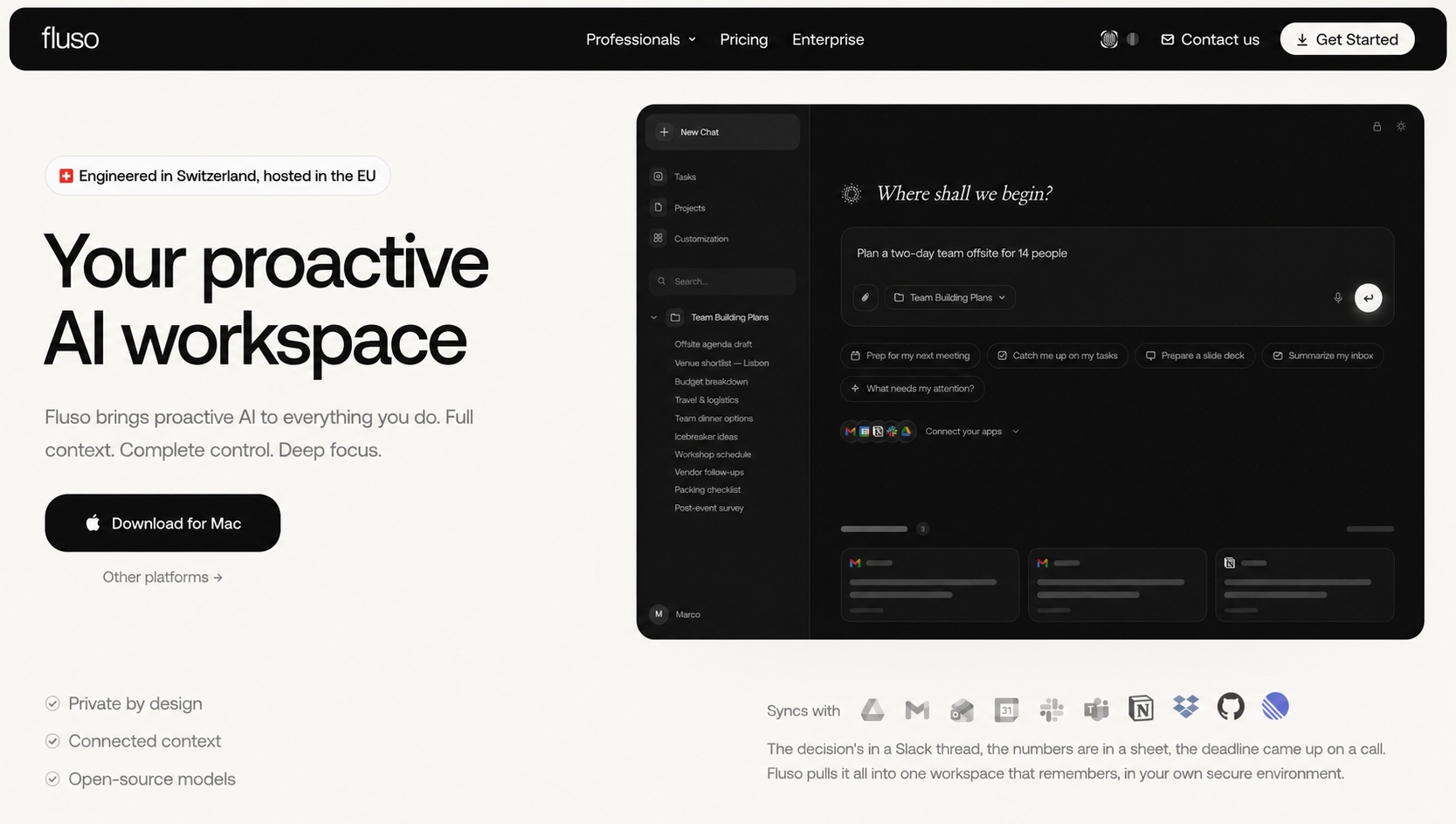Screen dimensions: 1456x824
Task: Open Venue shortlist — Lisbon chat
Action: [721, 363]
